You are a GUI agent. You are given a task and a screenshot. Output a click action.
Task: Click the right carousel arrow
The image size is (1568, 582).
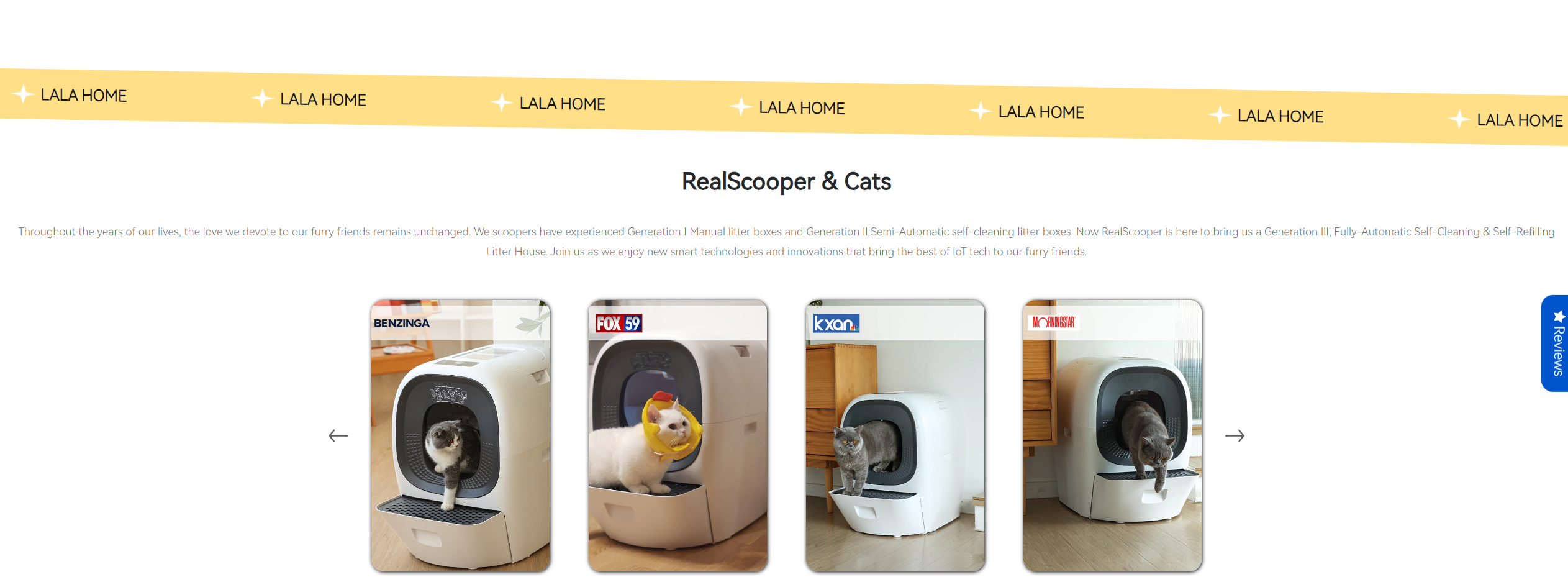pyautogui.click(x=1235, y=436)
